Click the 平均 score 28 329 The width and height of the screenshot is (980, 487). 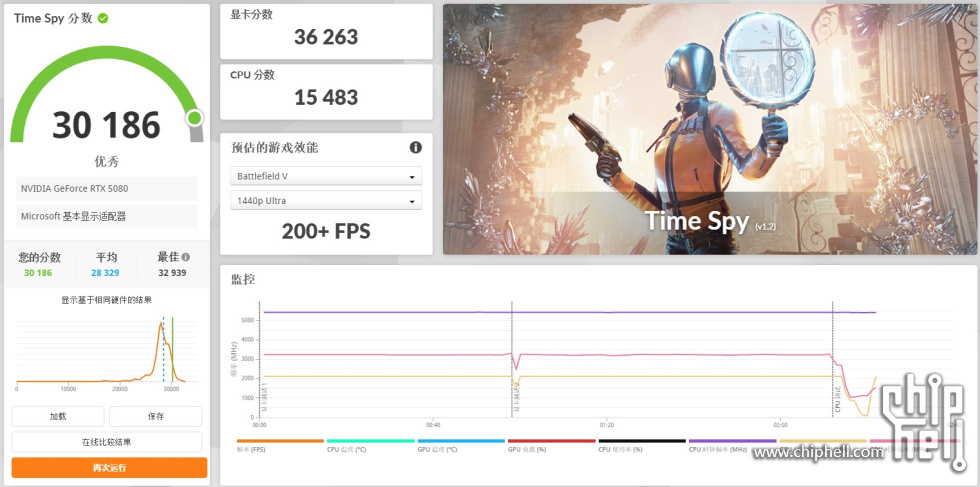[106, 273]
